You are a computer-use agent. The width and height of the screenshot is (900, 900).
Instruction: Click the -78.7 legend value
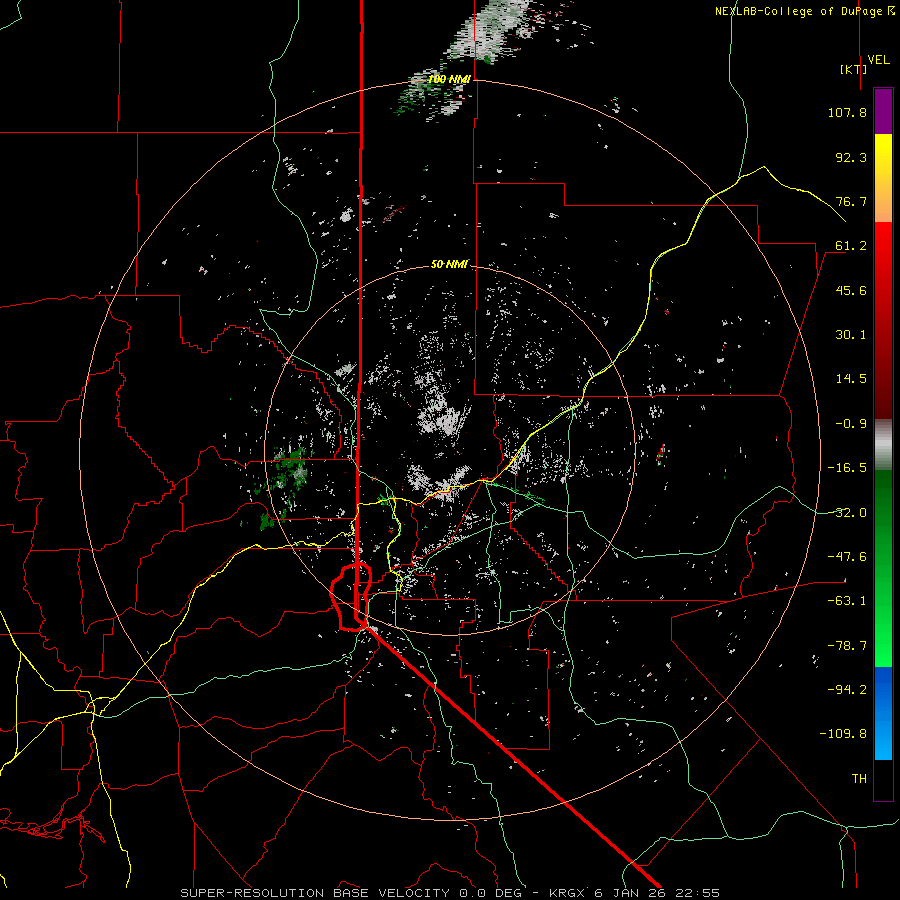(847, 646)
